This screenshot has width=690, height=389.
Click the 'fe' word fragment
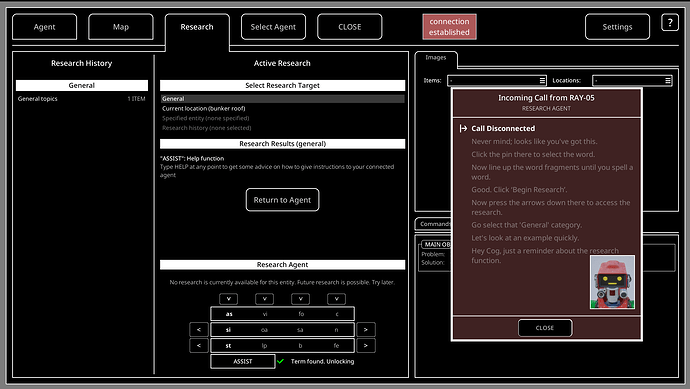pyautogui.click(x=336, y=345)
